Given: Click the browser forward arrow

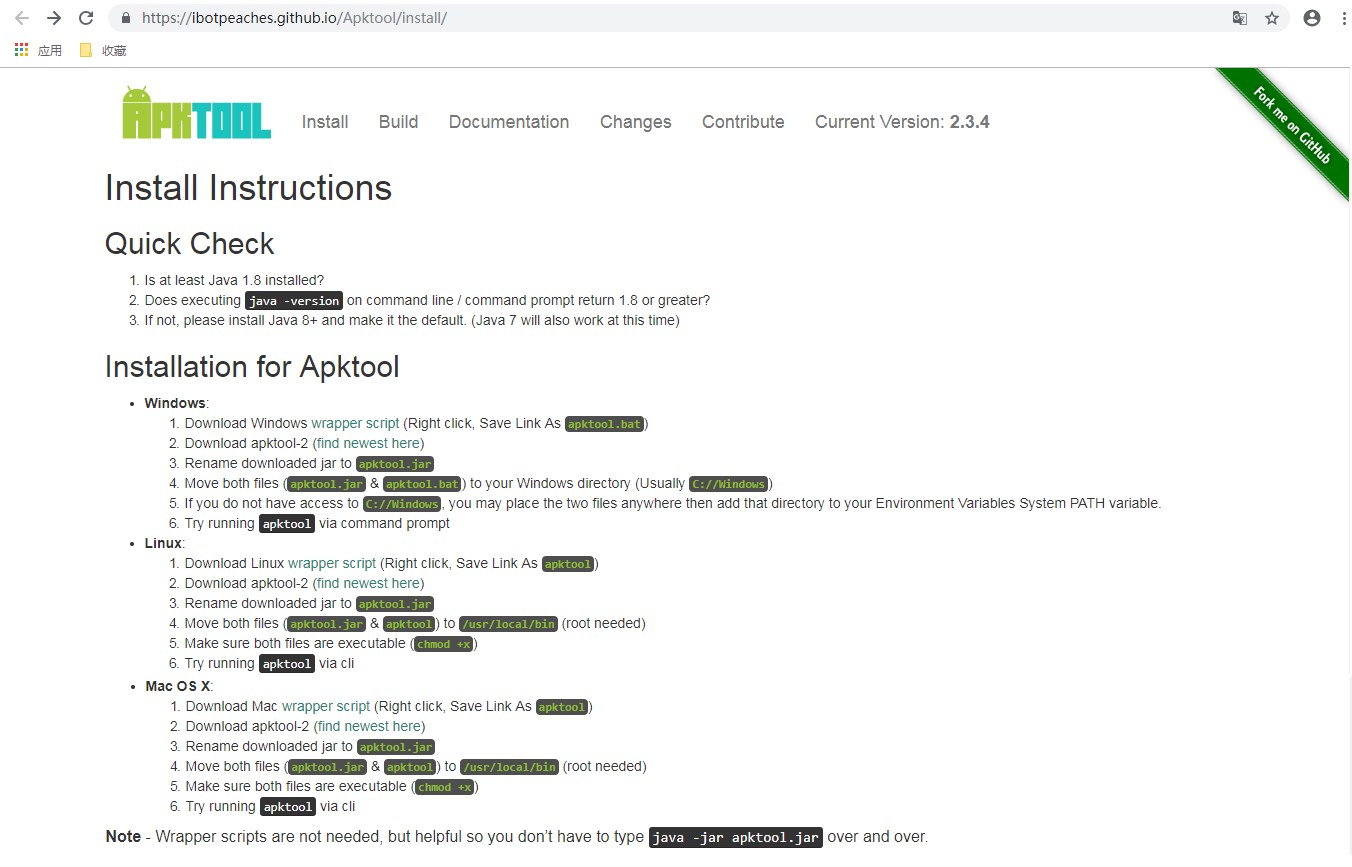Looking at the screenshot, I should (x=54, y=18).
